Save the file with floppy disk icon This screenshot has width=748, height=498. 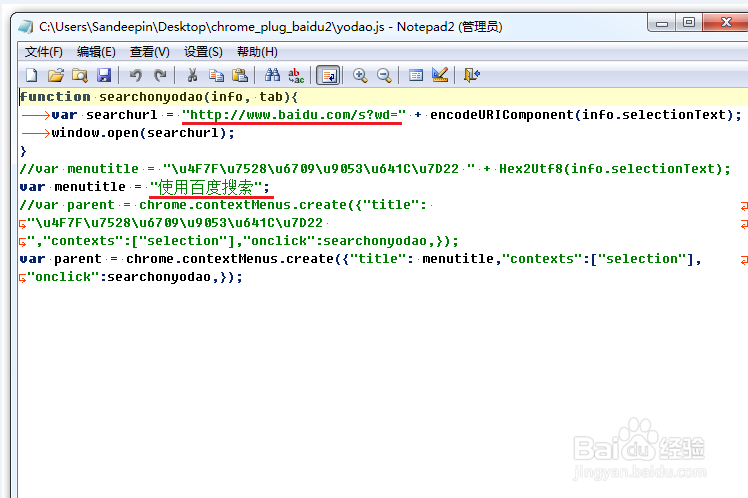click(104, 75)
